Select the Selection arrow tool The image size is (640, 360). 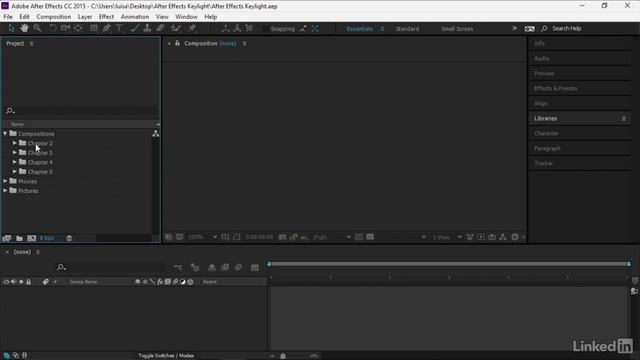(11, 28)
